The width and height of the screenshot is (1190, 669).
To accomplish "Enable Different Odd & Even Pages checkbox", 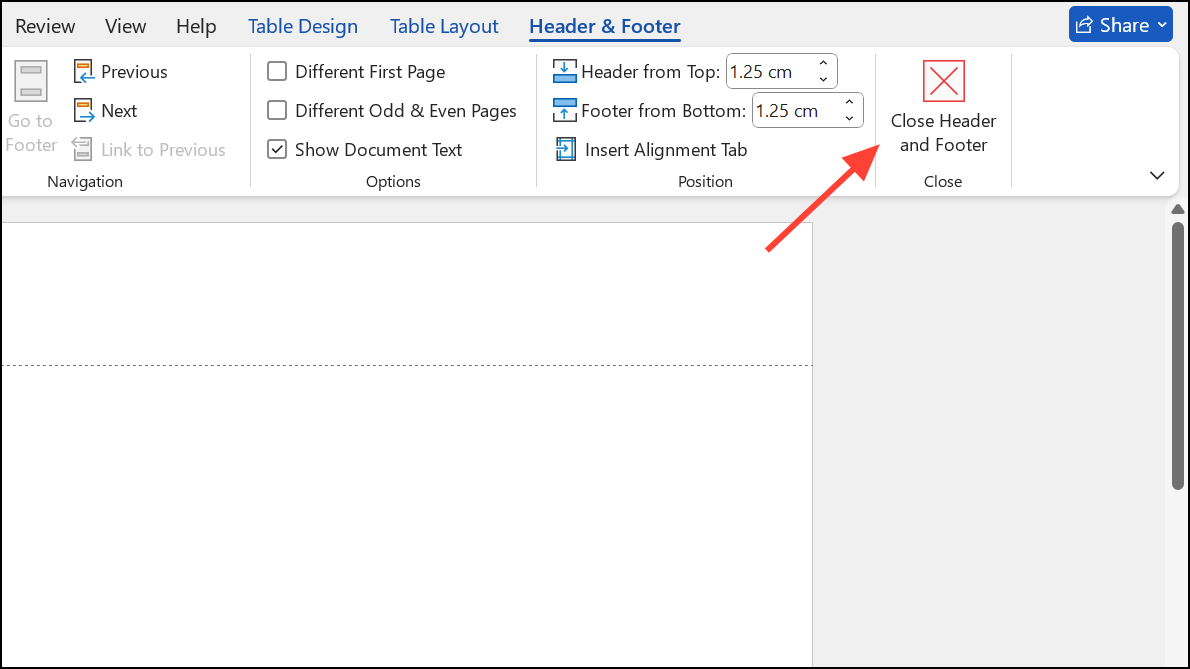I will 277,111.
